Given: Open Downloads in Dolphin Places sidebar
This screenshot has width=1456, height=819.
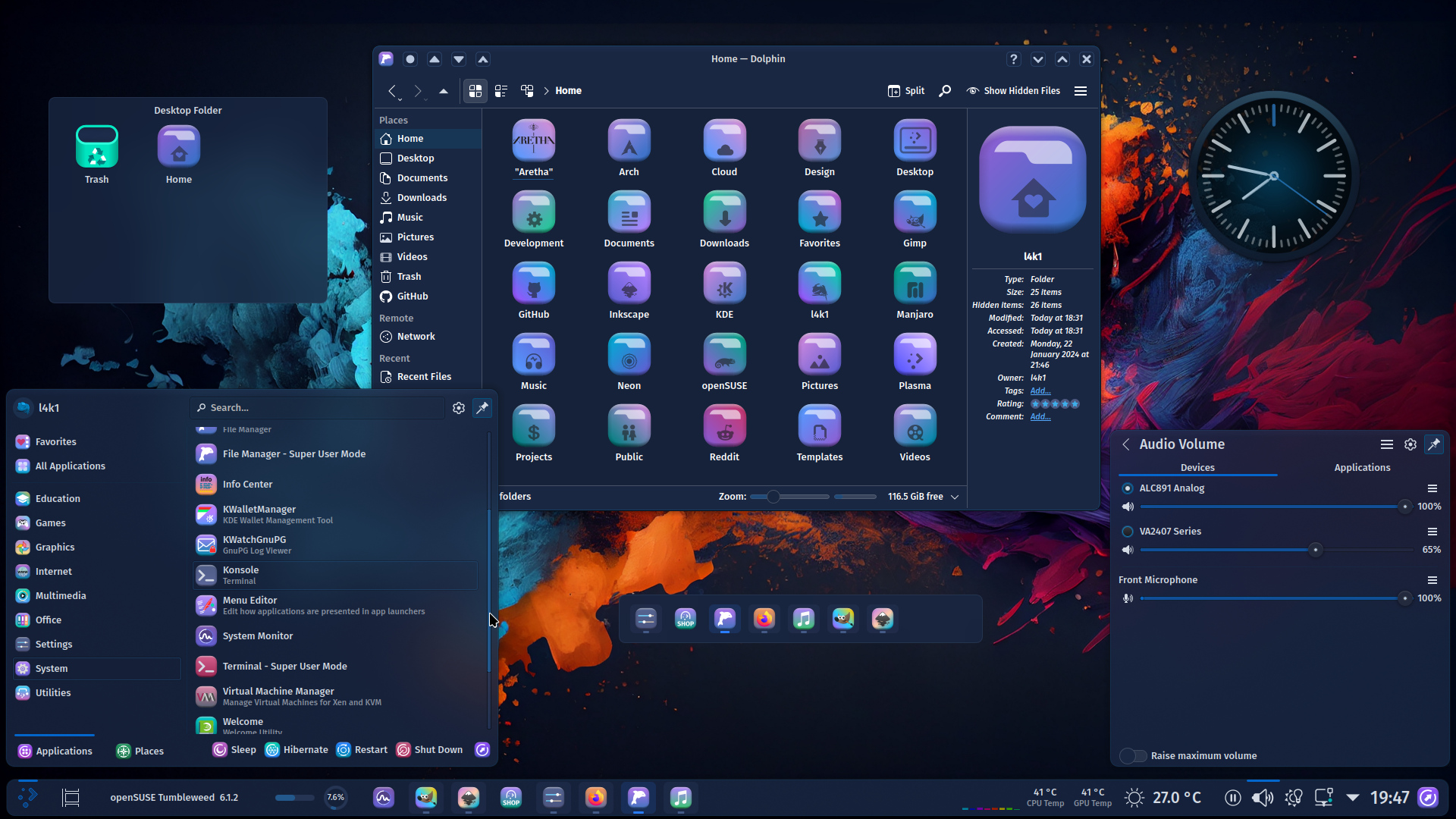Looking at the screenshot, I should click(x=428, y=198).
